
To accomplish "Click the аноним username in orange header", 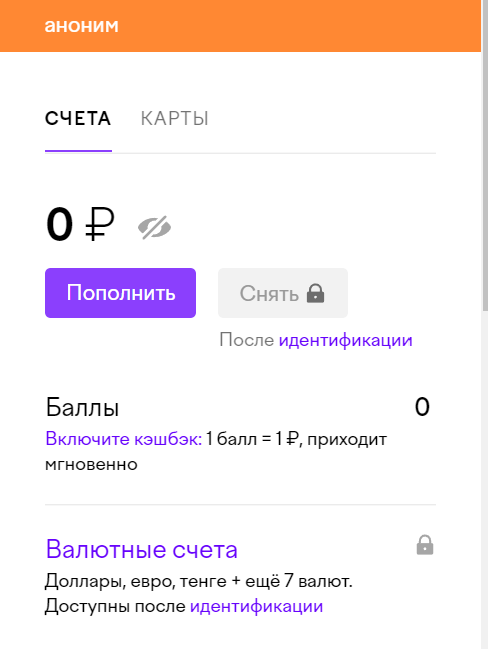I will [x=82, y=26].
